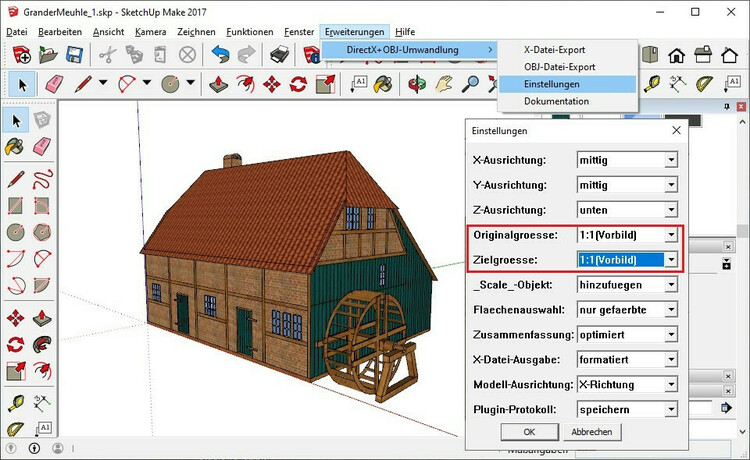Expand the pencil Line tool dropdown arrow
Viewport: 750px width, 460px height.
[x=103, y=83]
